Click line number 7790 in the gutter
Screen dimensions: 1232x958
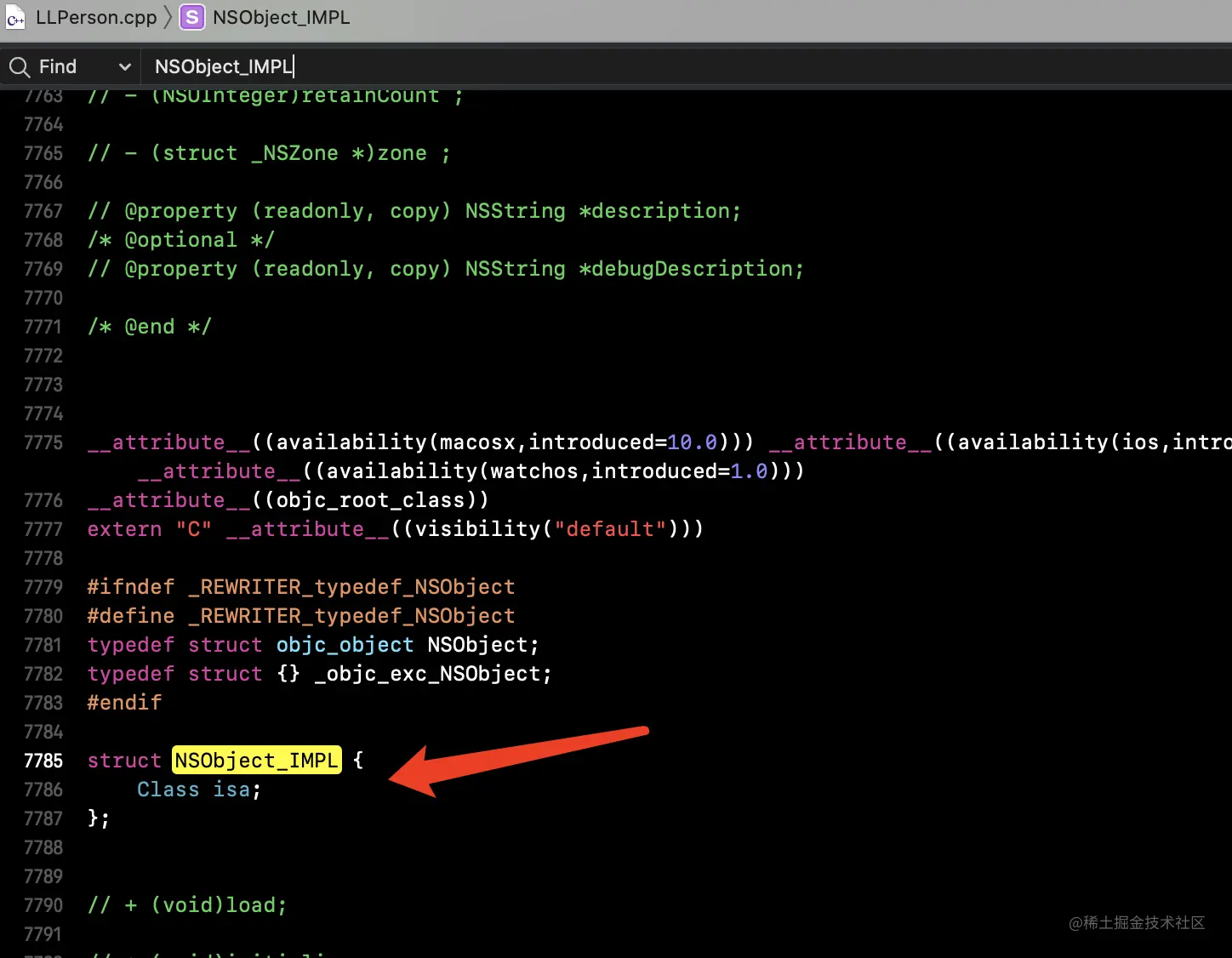coord(43,904)
